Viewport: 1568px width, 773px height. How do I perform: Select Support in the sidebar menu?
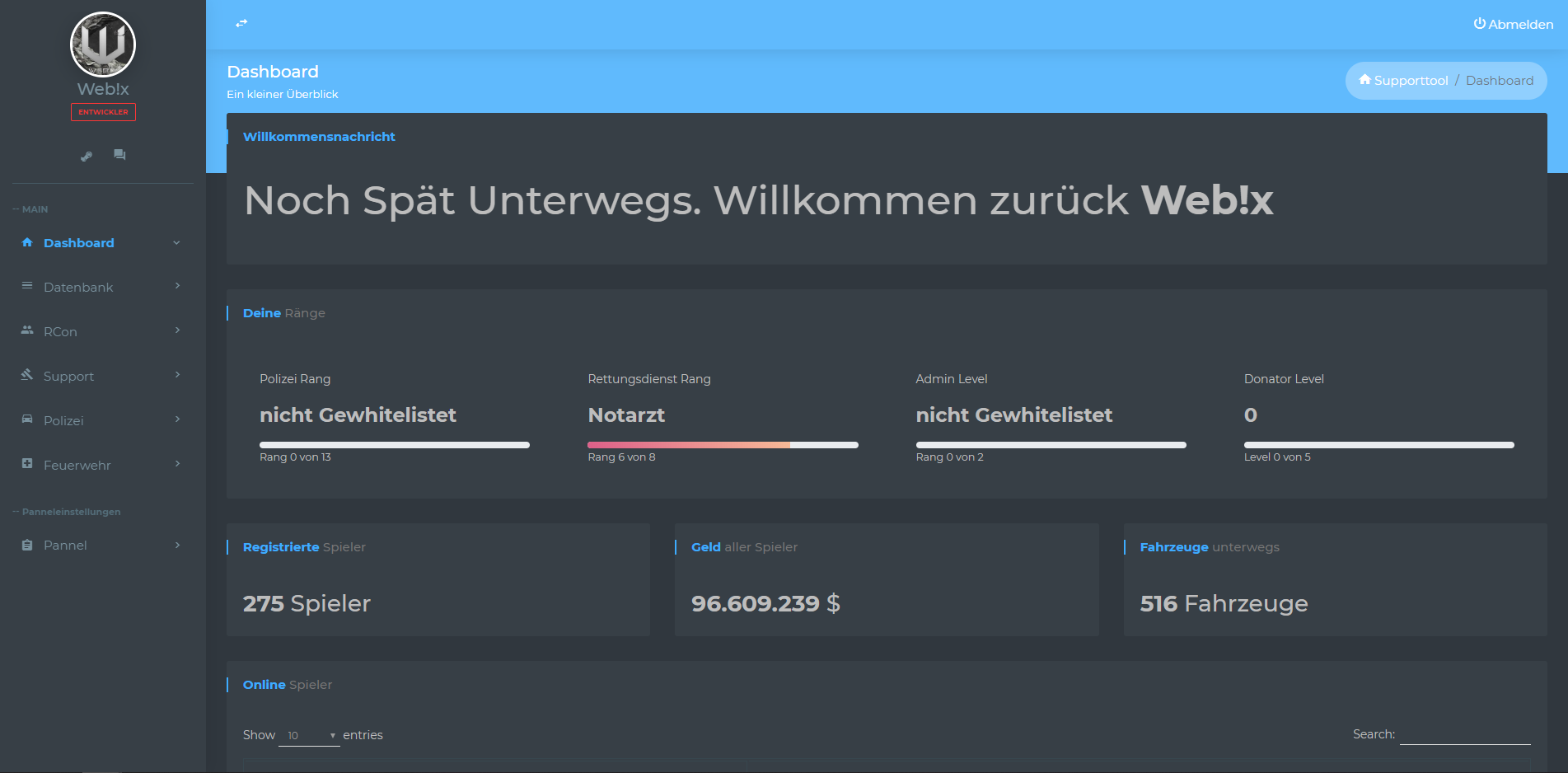[68, 377]
